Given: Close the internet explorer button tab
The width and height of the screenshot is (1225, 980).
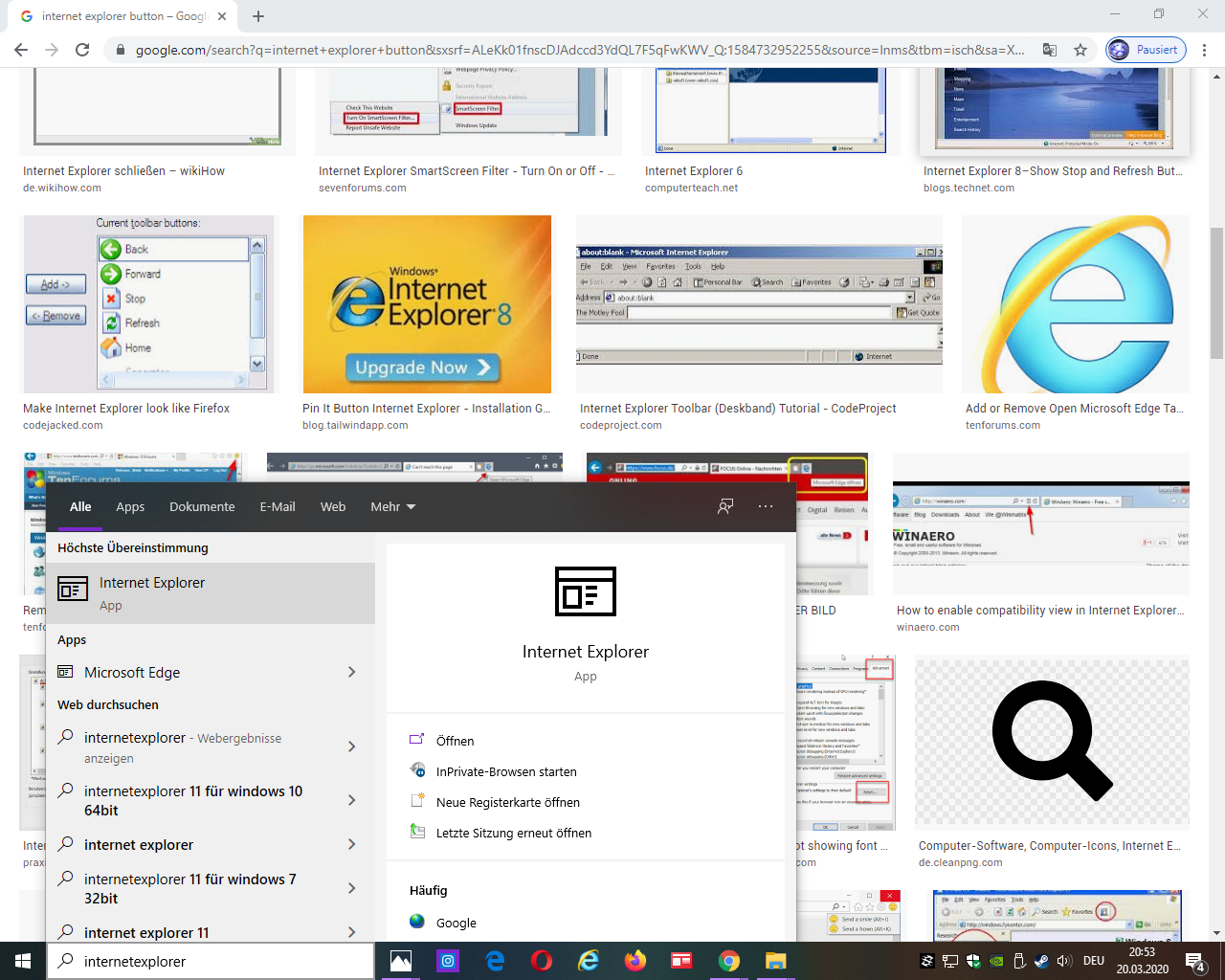Looking at the screenshot, I should 221,16.
